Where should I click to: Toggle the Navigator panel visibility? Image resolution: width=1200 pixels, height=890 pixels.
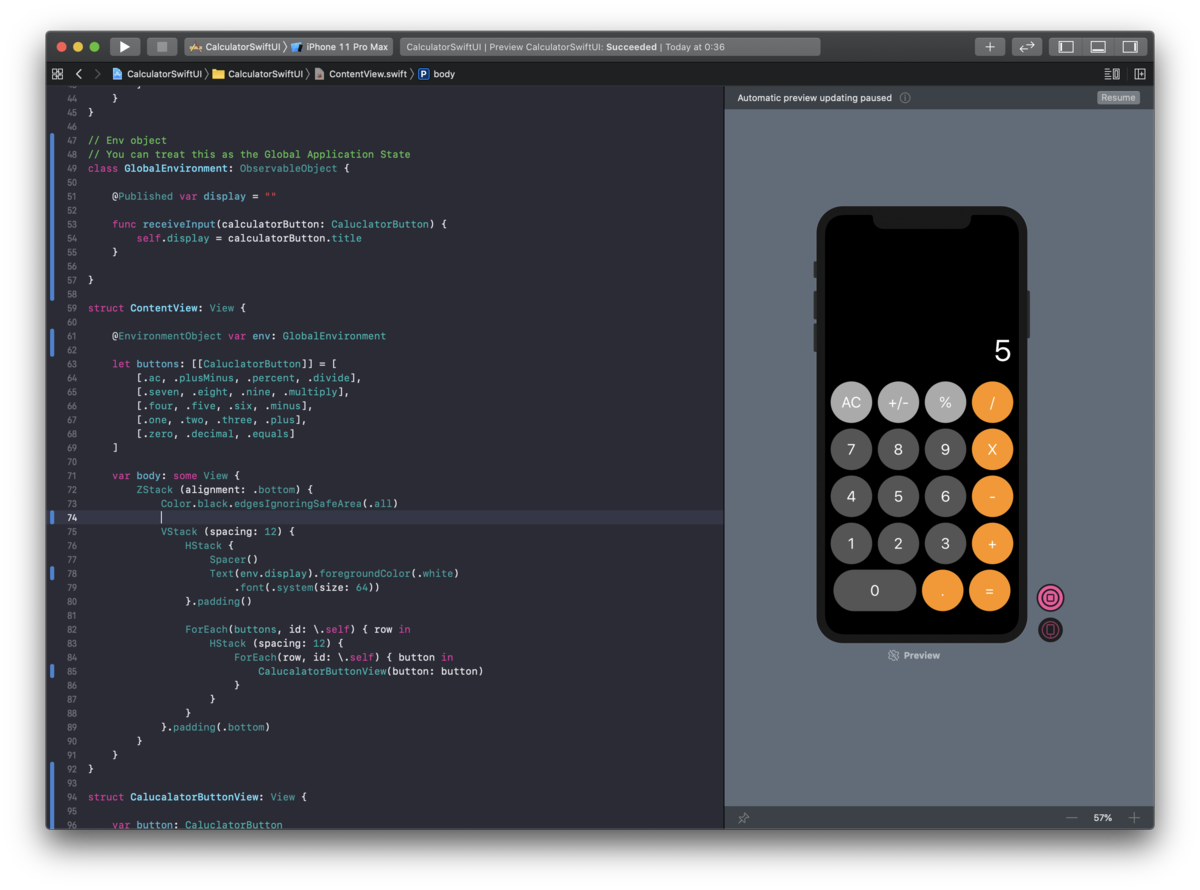(1064, 46)
